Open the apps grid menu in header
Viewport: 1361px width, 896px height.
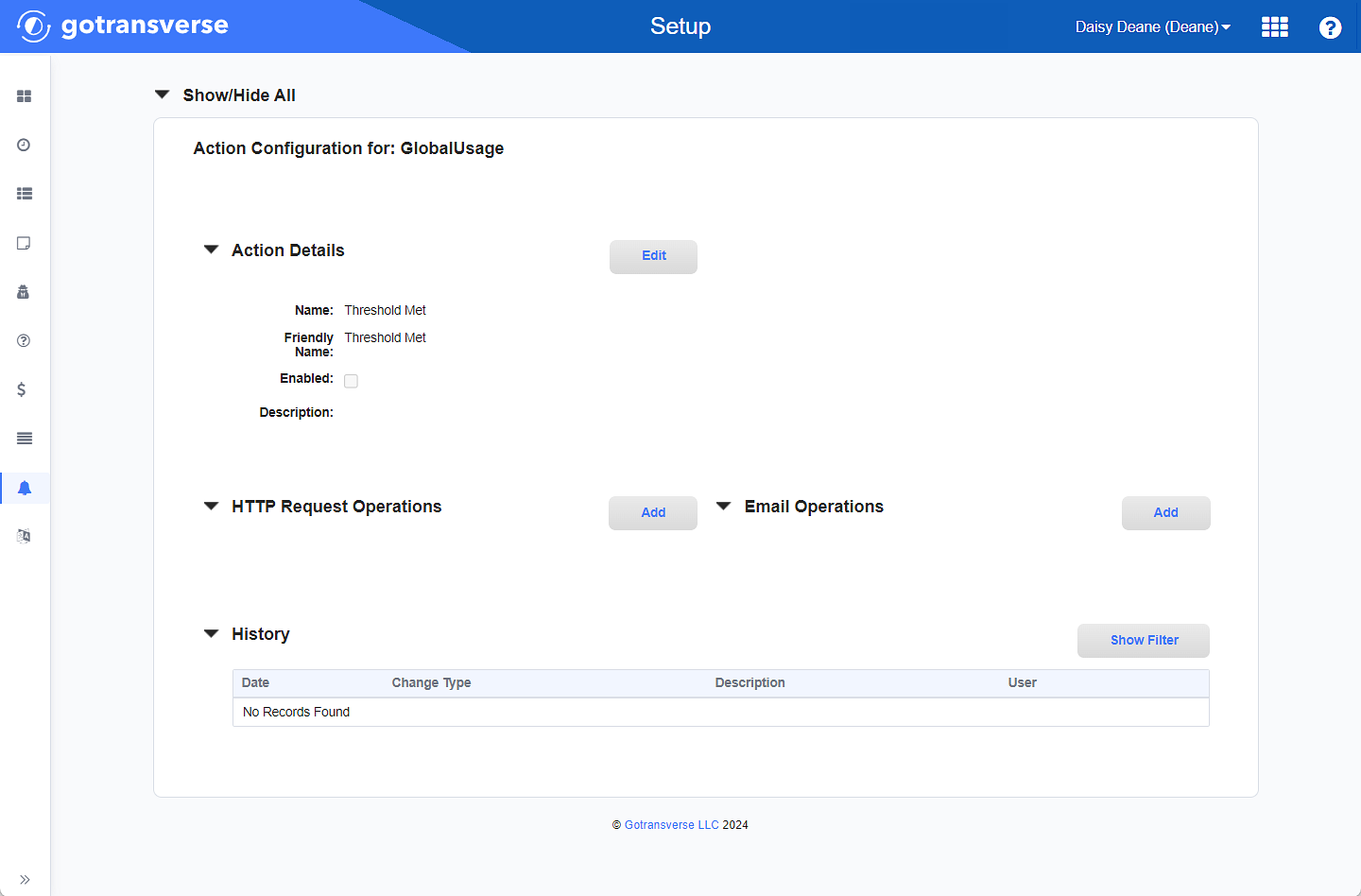(x=1275, y=26)
